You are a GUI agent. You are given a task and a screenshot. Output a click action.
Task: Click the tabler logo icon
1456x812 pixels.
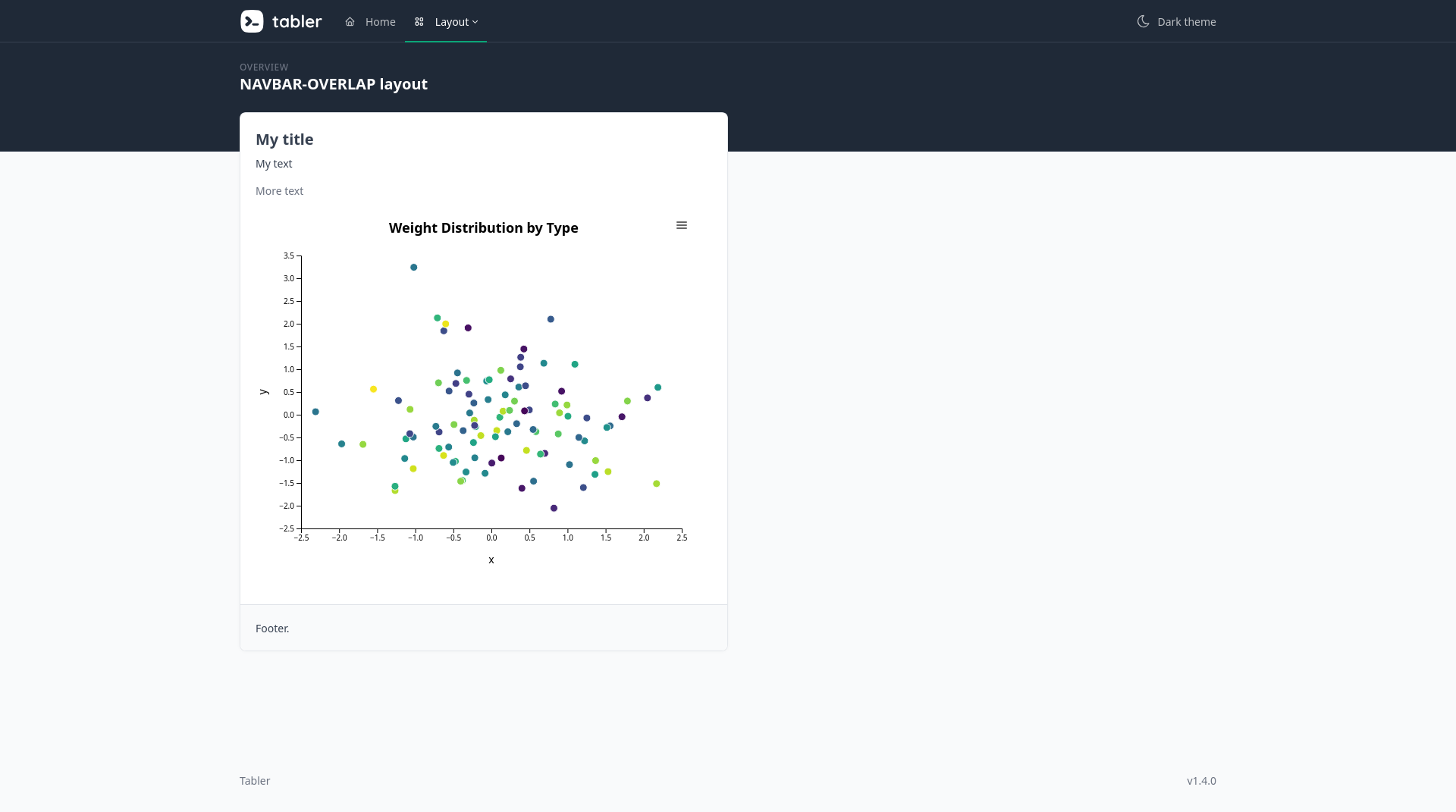[252, 21]
